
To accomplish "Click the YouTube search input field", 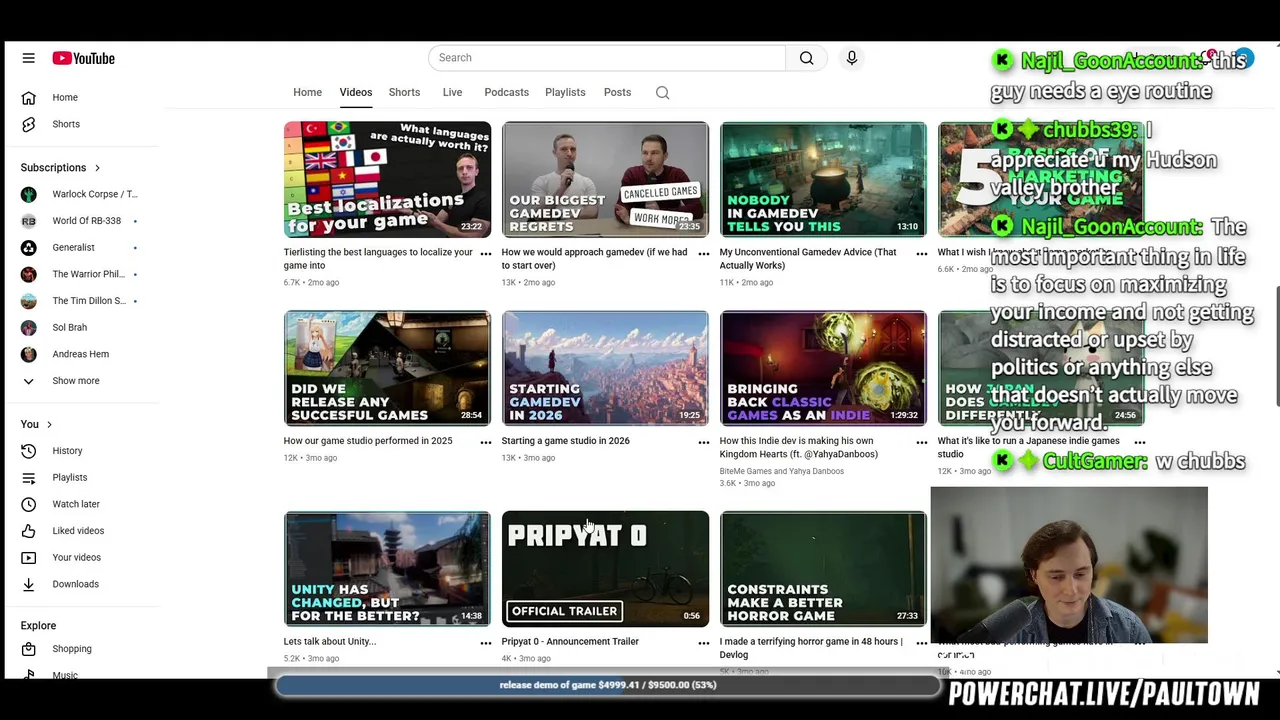I will tap(607, 58).
